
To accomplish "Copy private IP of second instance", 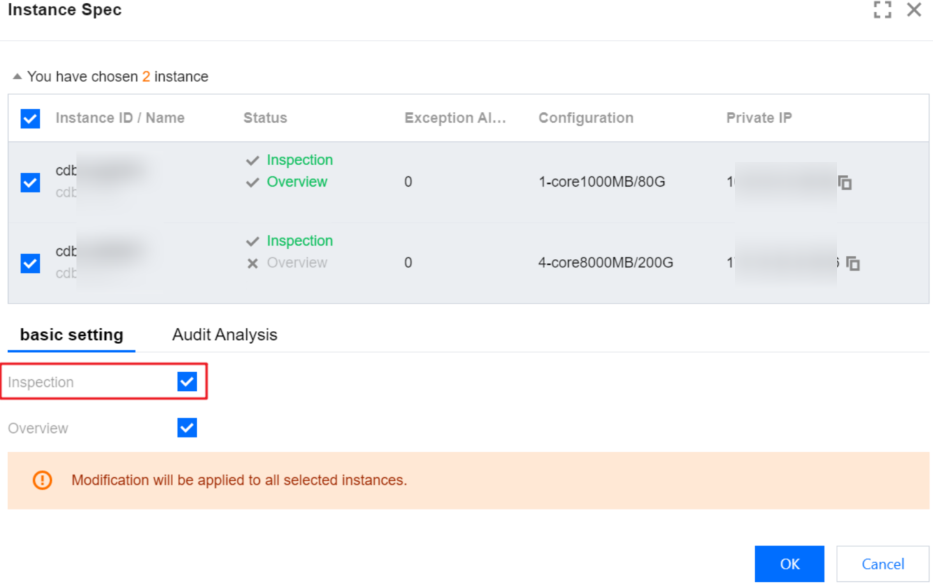I will click(x=853, y=264).
